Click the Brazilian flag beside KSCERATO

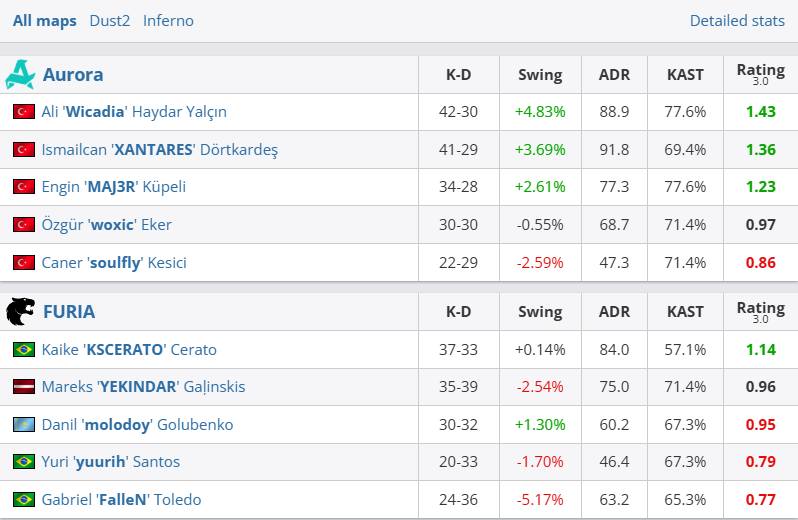24,350
